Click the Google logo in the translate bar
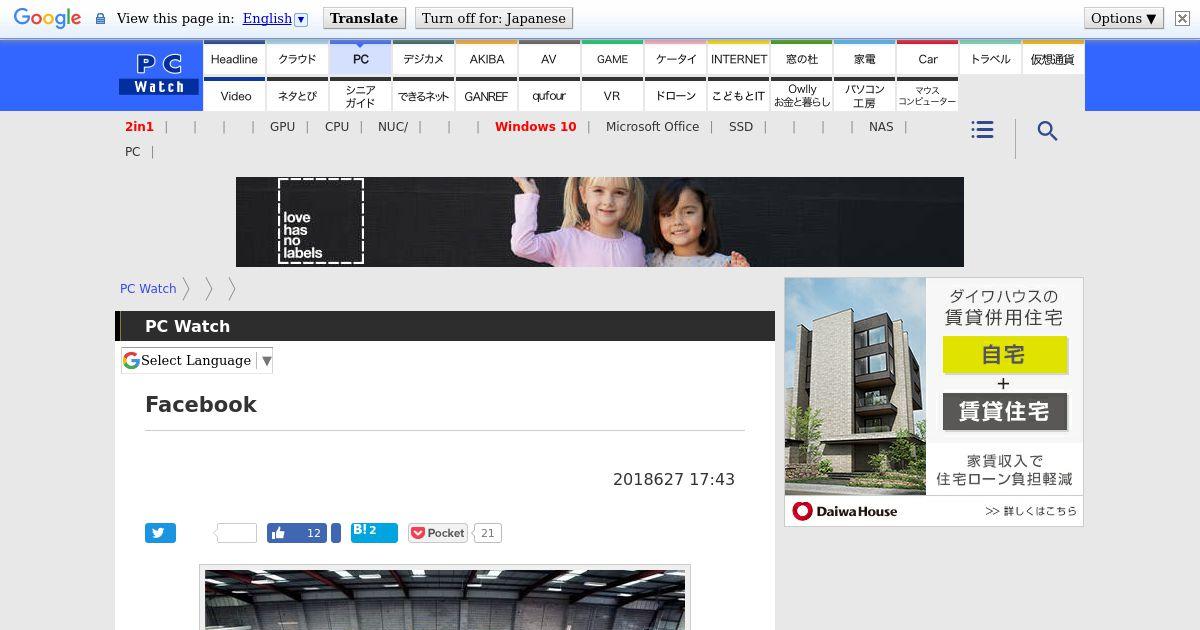 [x=47, y=18]
